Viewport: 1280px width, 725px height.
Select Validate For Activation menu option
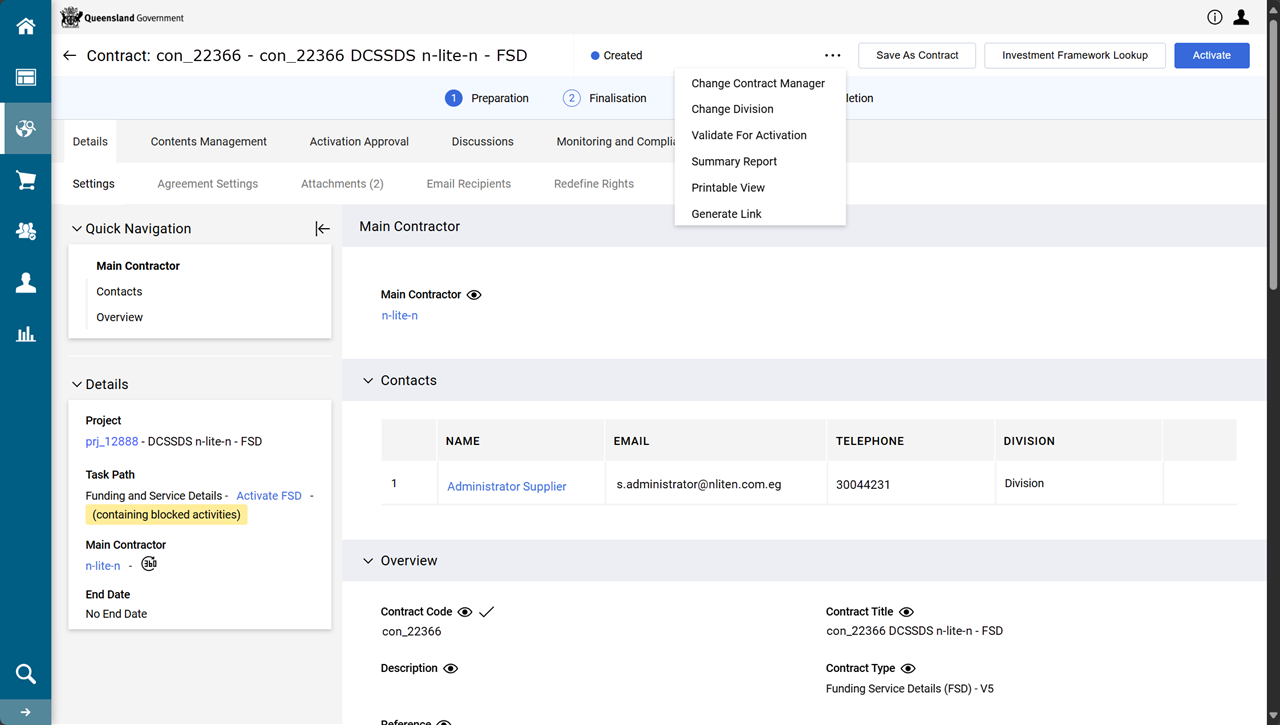pyautogui.click(x=748, y=135)
